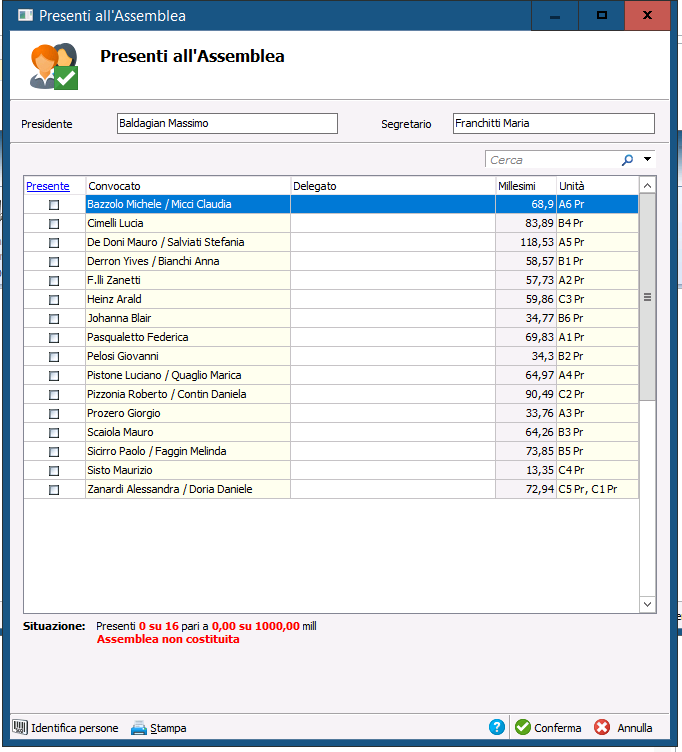Check the Presente box for Heinz Arald
This screenshot has height=752, width=682.
[x=54, y=300]
